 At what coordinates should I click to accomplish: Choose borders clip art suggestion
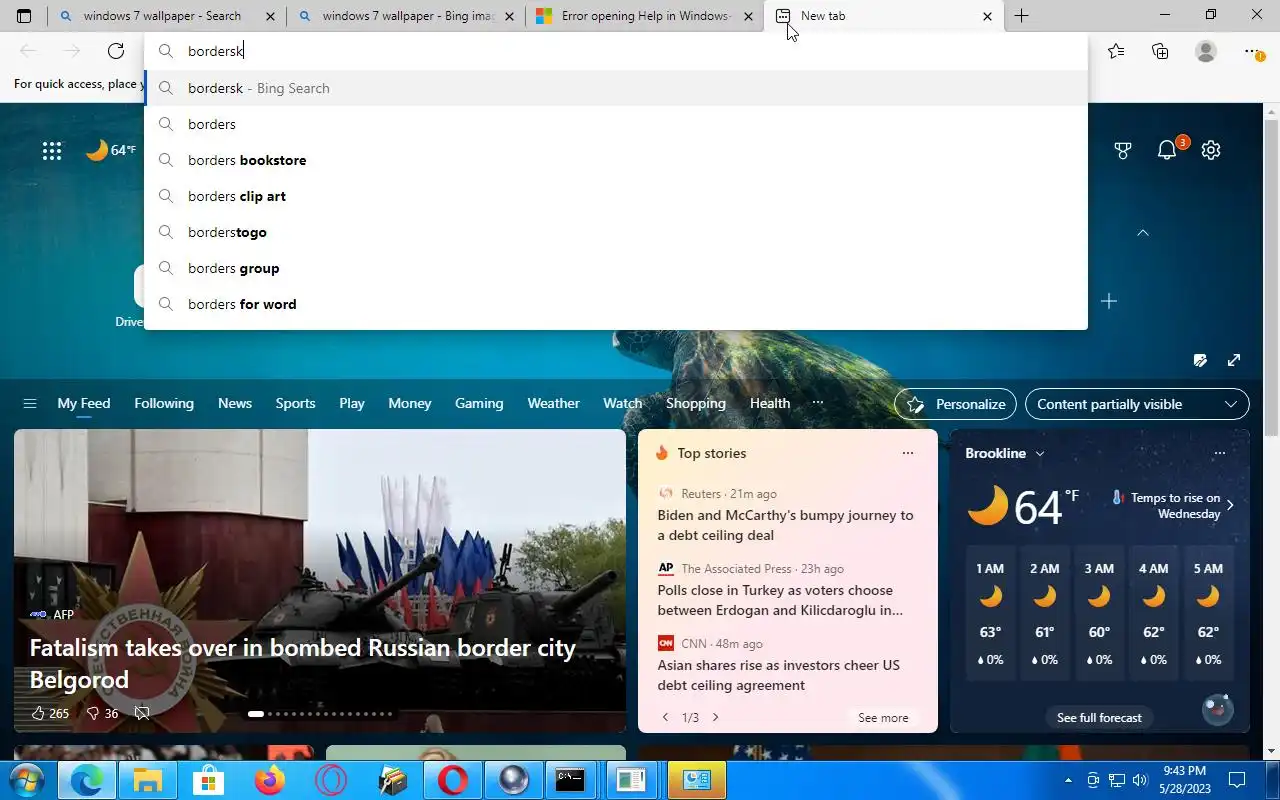616,196
